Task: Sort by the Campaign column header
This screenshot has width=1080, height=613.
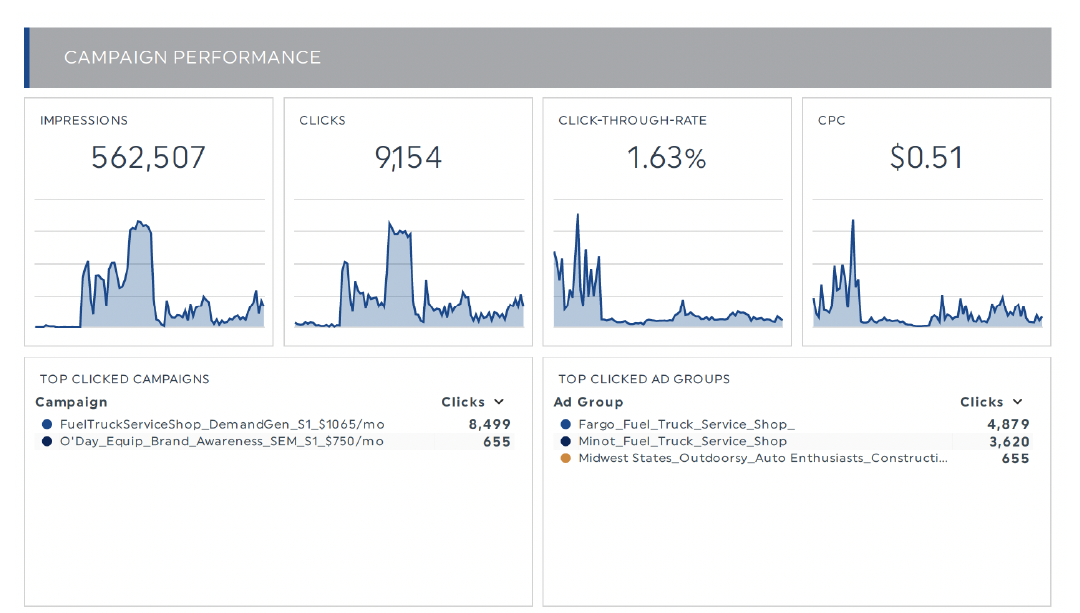Action: pos(71,402)
